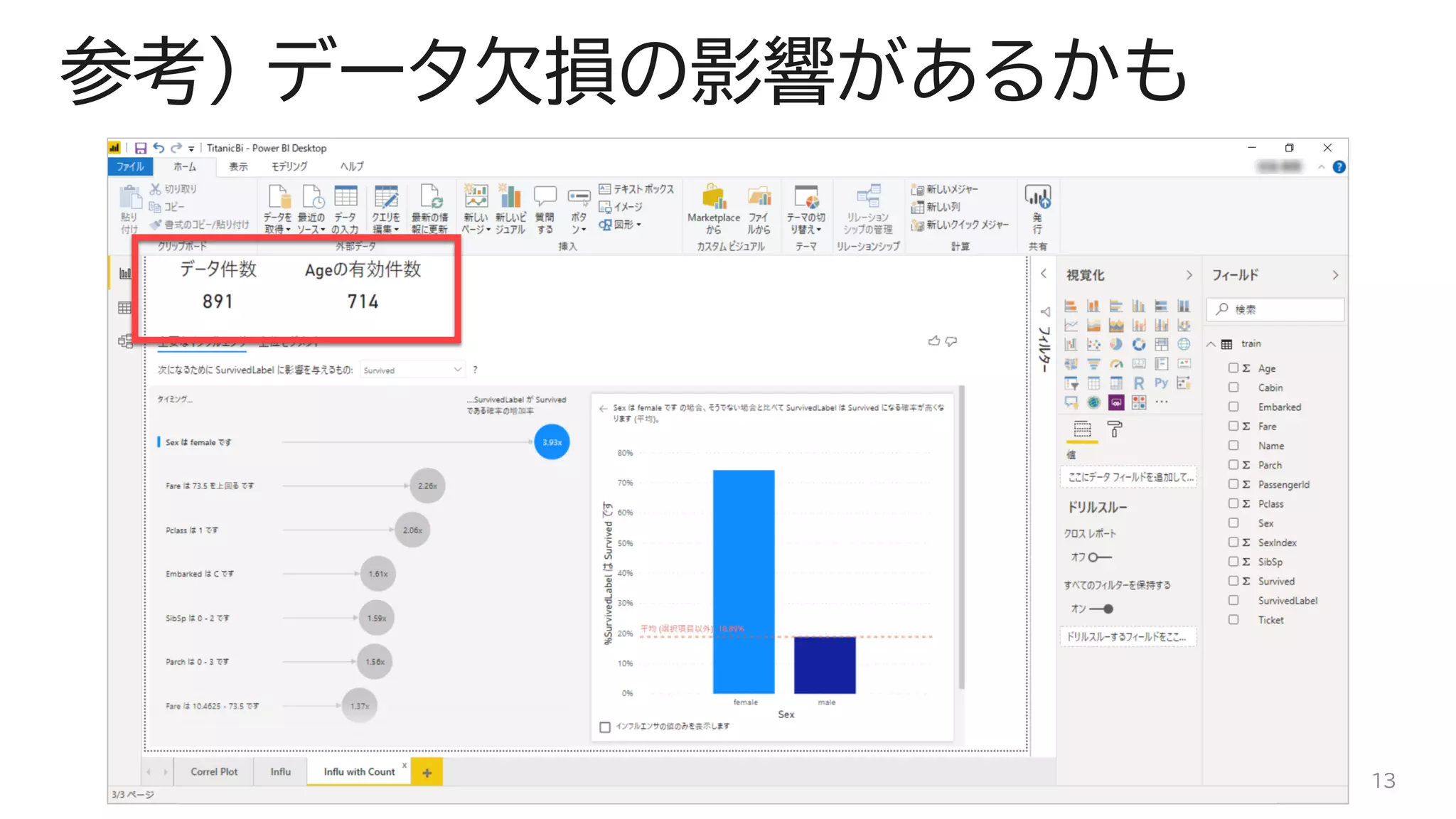
Task: Click 新しい列 (New Column)
Action: click(x=936, y=207)
